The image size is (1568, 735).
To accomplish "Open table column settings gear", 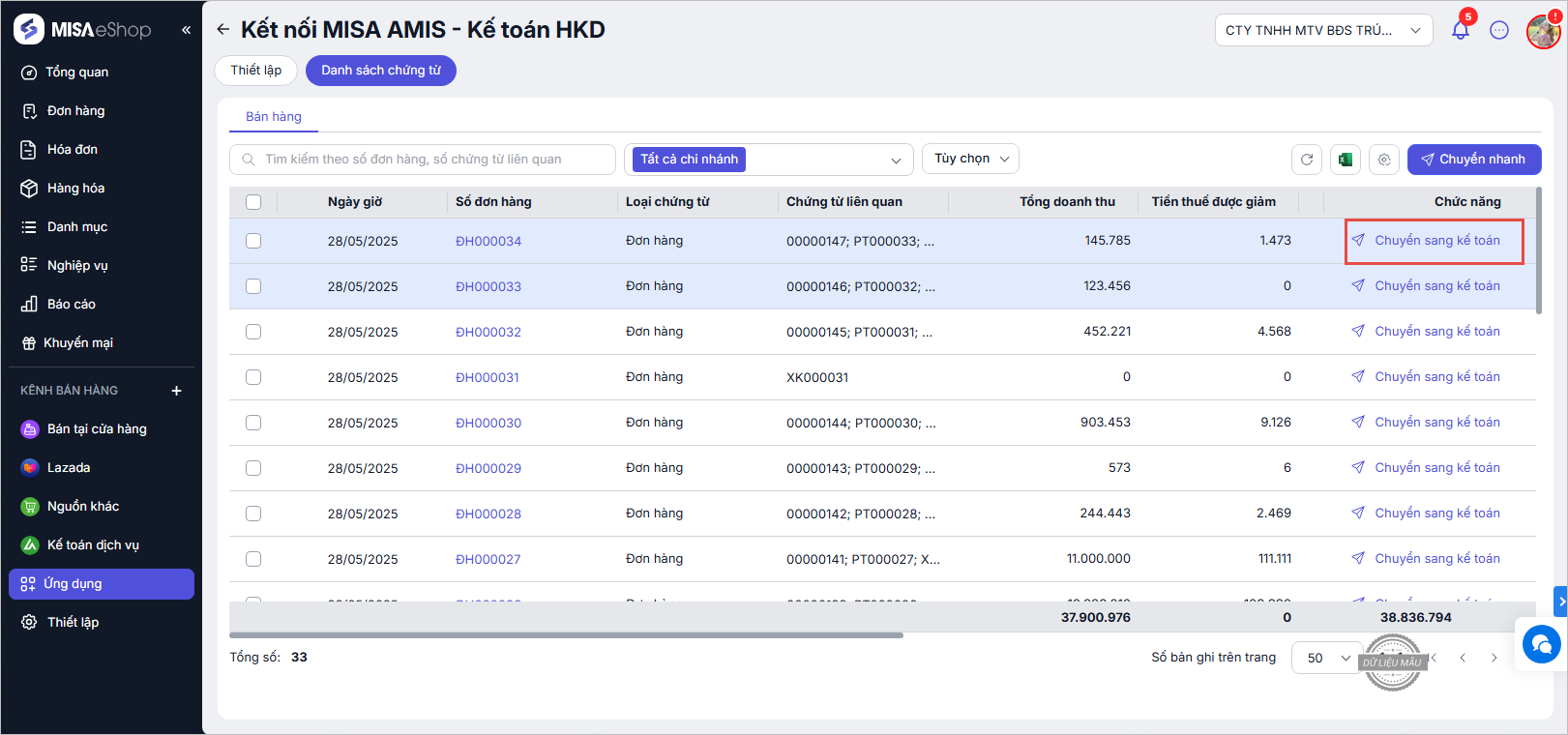I will pos(1384,160).
